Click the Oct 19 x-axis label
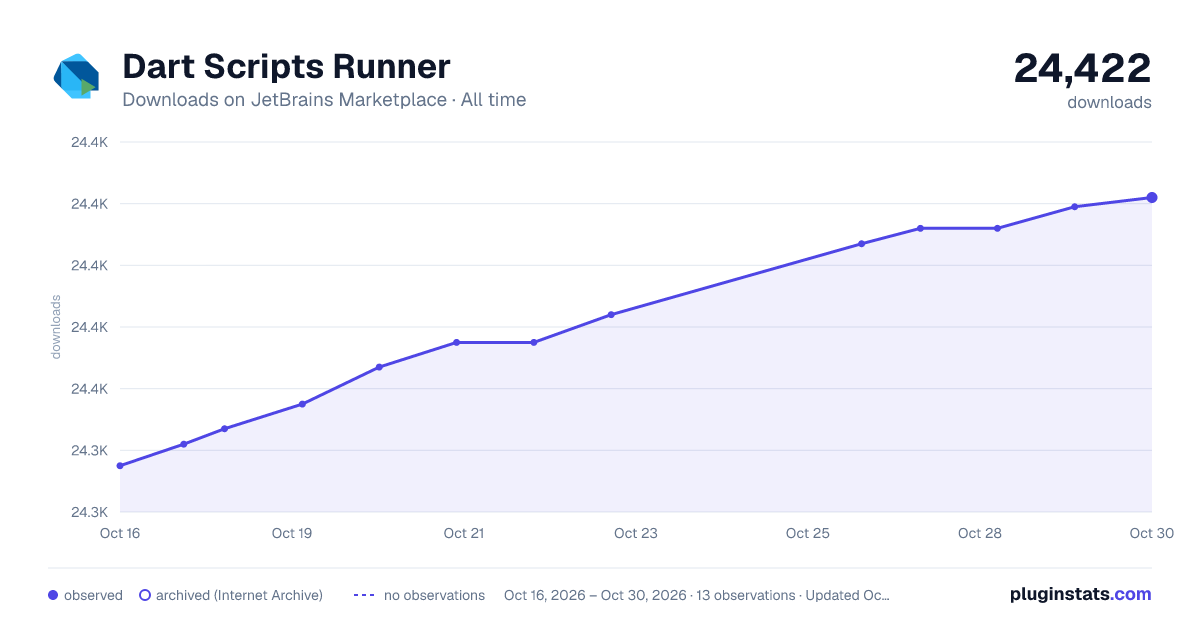1200x630 pixels. point(292,533)
